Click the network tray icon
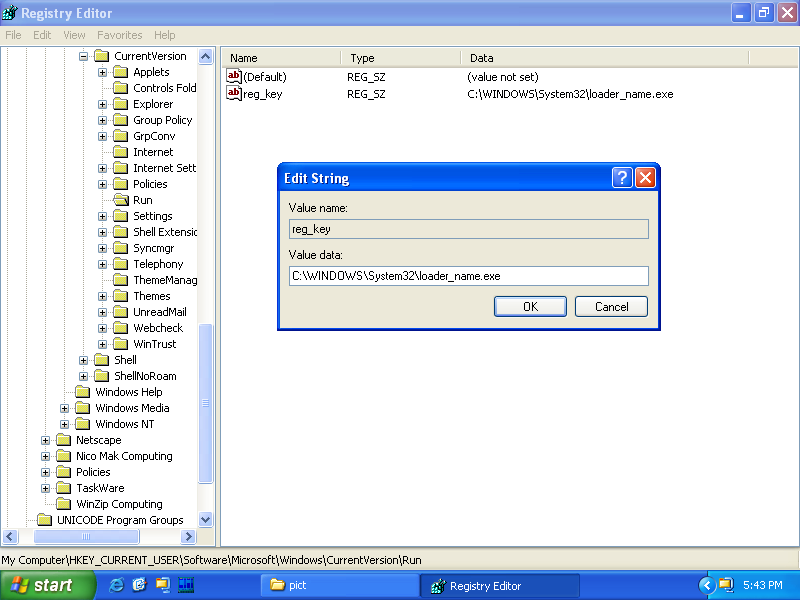800x600 pixels. click(x=726, y=585)
